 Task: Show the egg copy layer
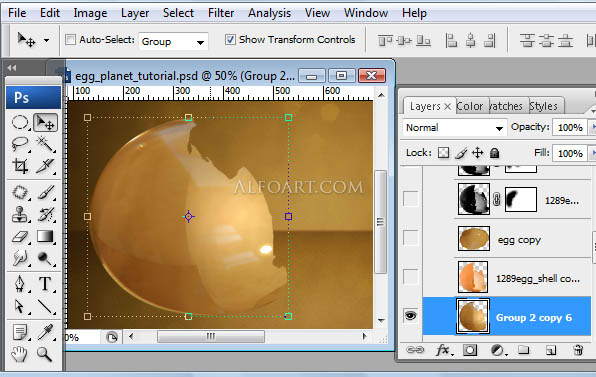coord(411,238)
